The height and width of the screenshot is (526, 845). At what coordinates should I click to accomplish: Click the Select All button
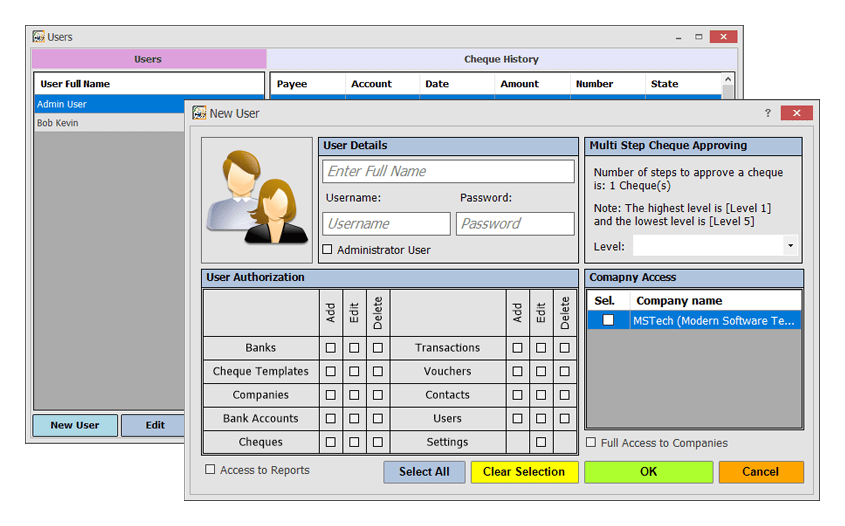424,472
